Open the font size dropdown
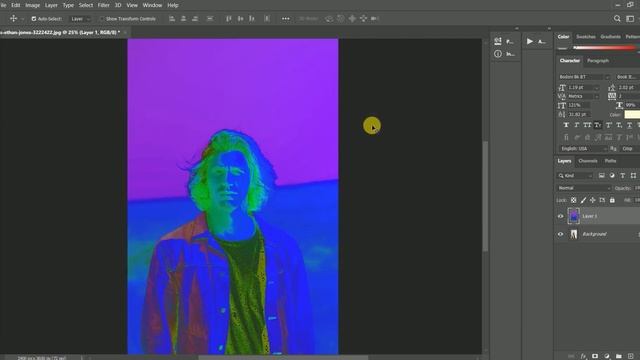640x360 pixels. [x=583, y=87]
